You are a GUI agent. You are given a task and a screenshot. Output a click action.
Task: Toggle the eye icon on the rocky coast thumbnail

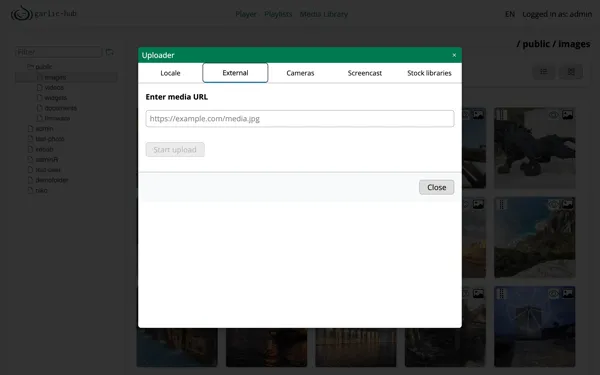coord(553,204)
